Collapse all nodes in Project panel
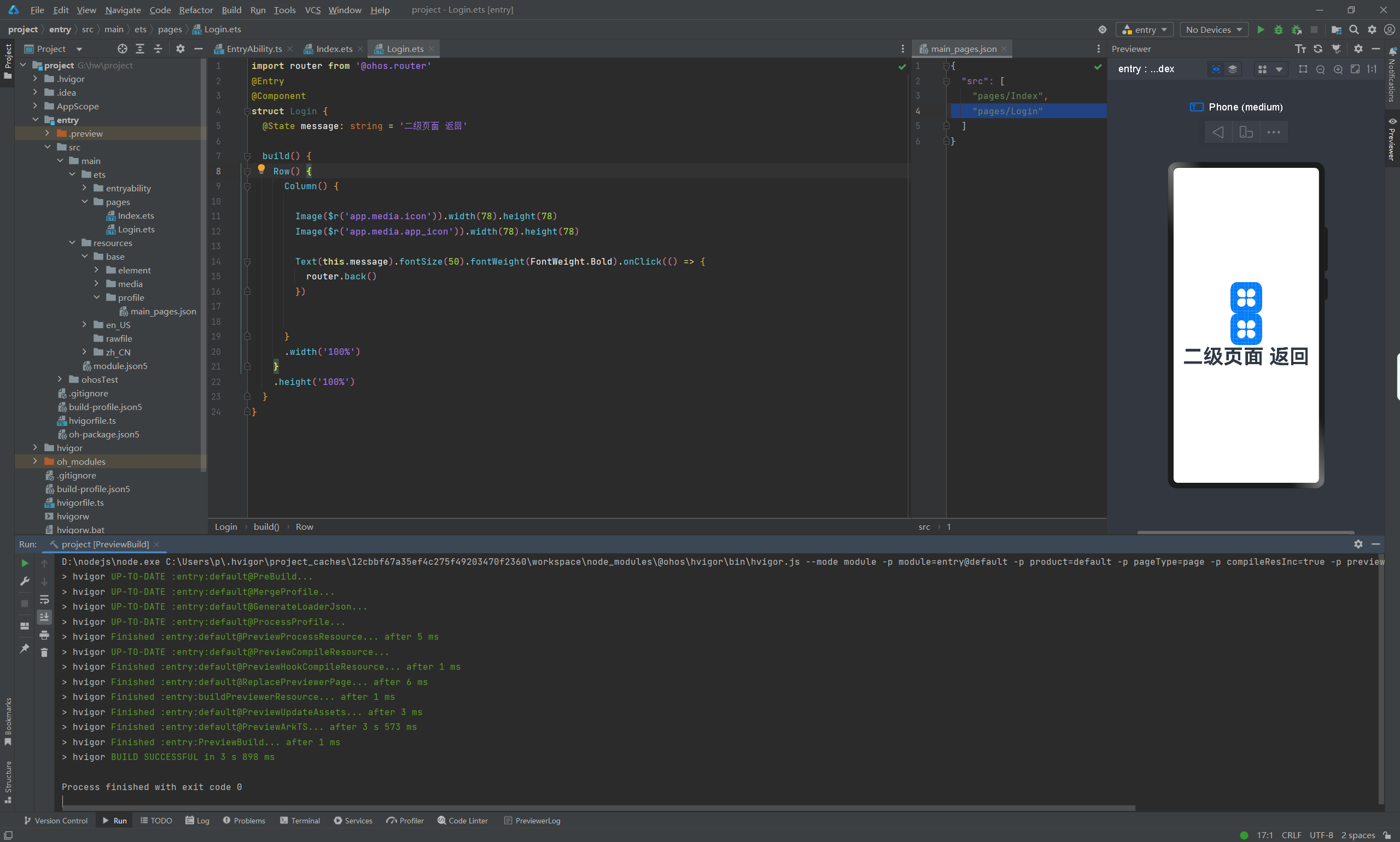1400x842 pixels. pyautogui.click(x=159, y=49)
